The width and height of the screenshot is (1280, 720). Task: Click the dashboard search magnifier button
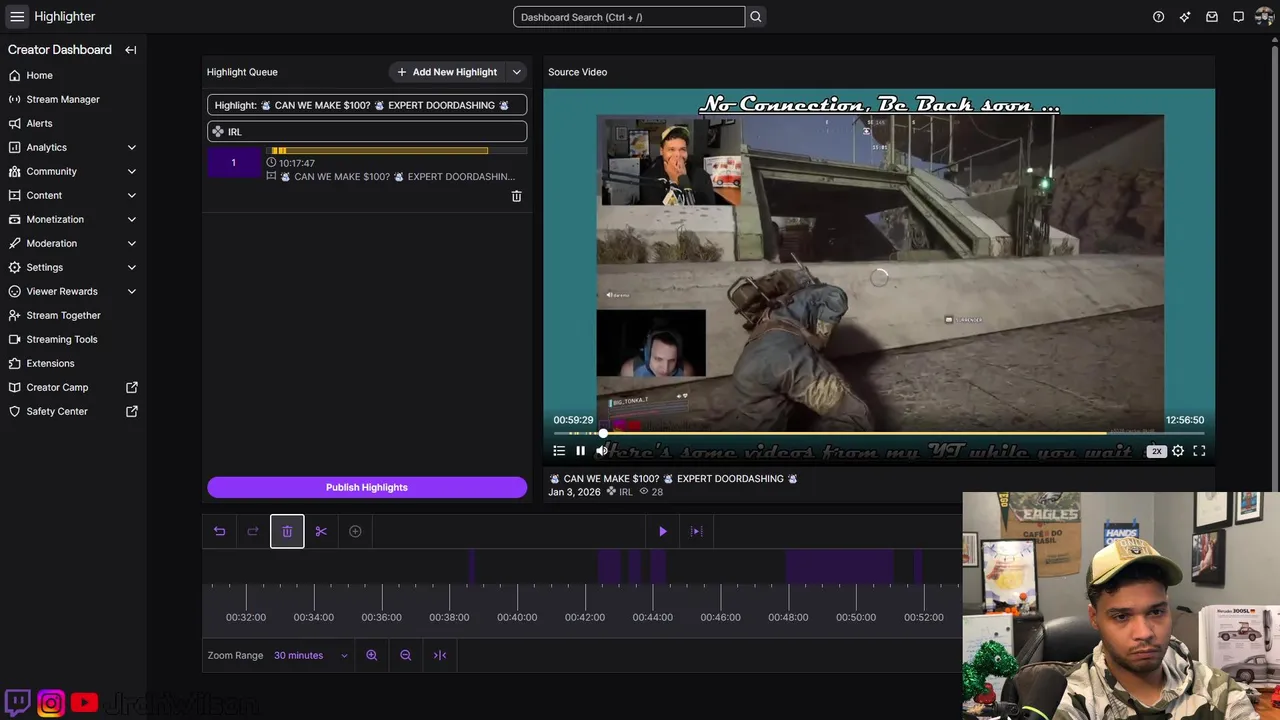pyautogui.click(x=756, y=17)
